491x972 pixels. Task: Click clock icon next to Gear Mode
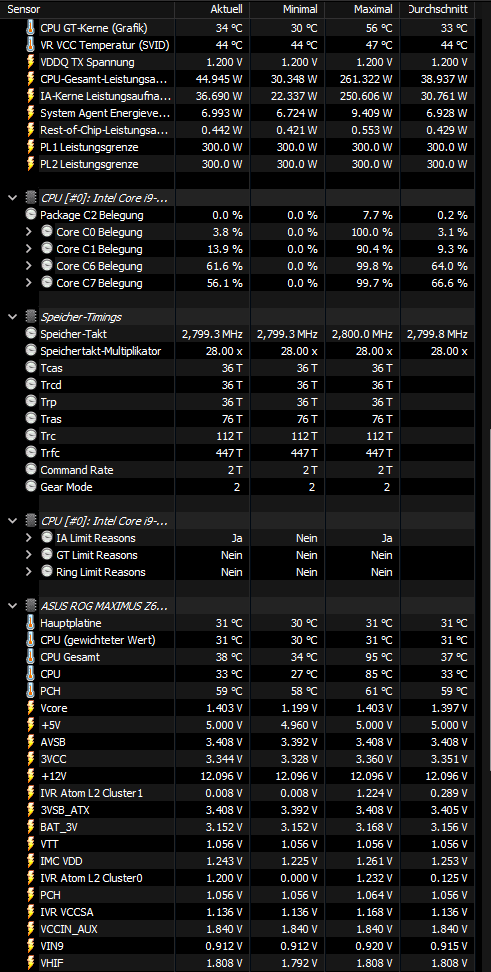(x=31, y=487)
